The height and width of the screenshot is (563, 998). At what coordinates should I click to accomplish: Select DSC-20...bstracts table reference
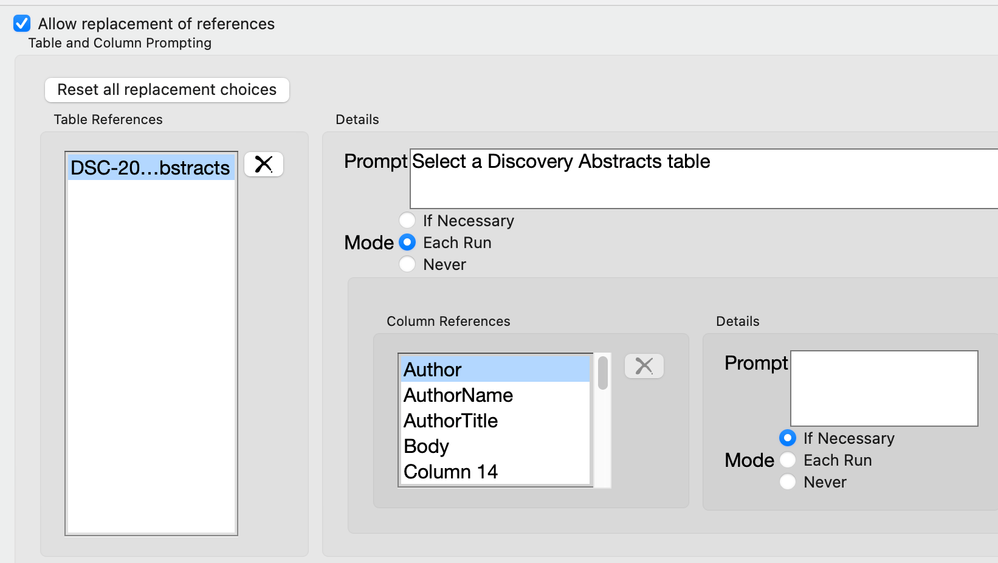[x=150, y=168]
